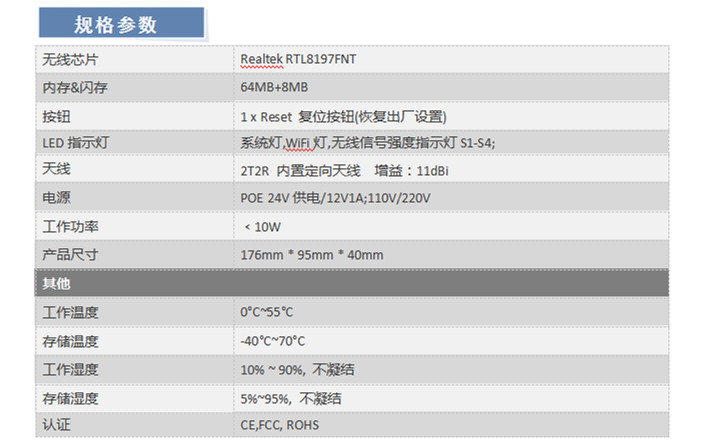716x448 pixels.
Task: Click the 176mm * 95mm * 40mm dimensions
Action: tap(312, 255)
